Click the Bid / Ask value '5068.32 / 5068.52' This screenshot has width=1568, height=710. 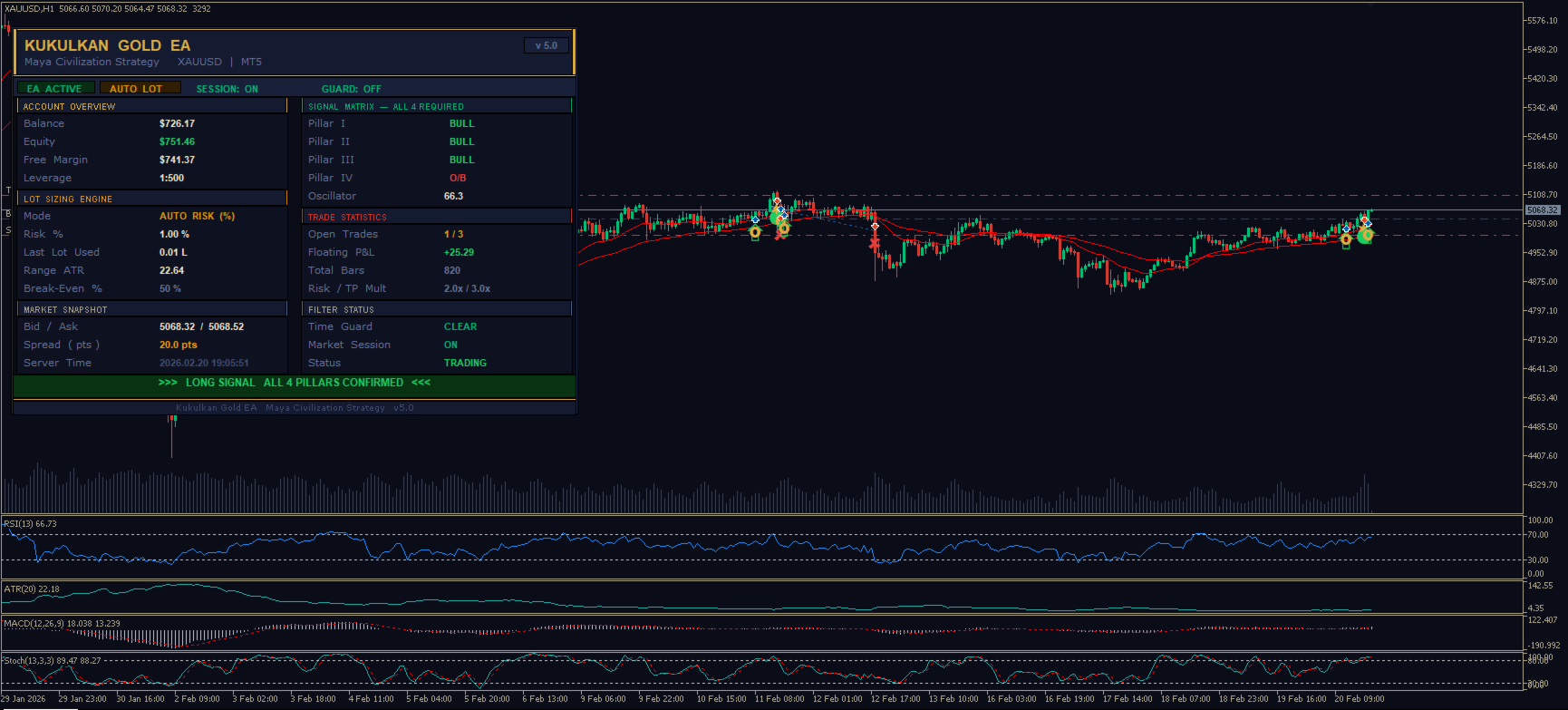202,326
